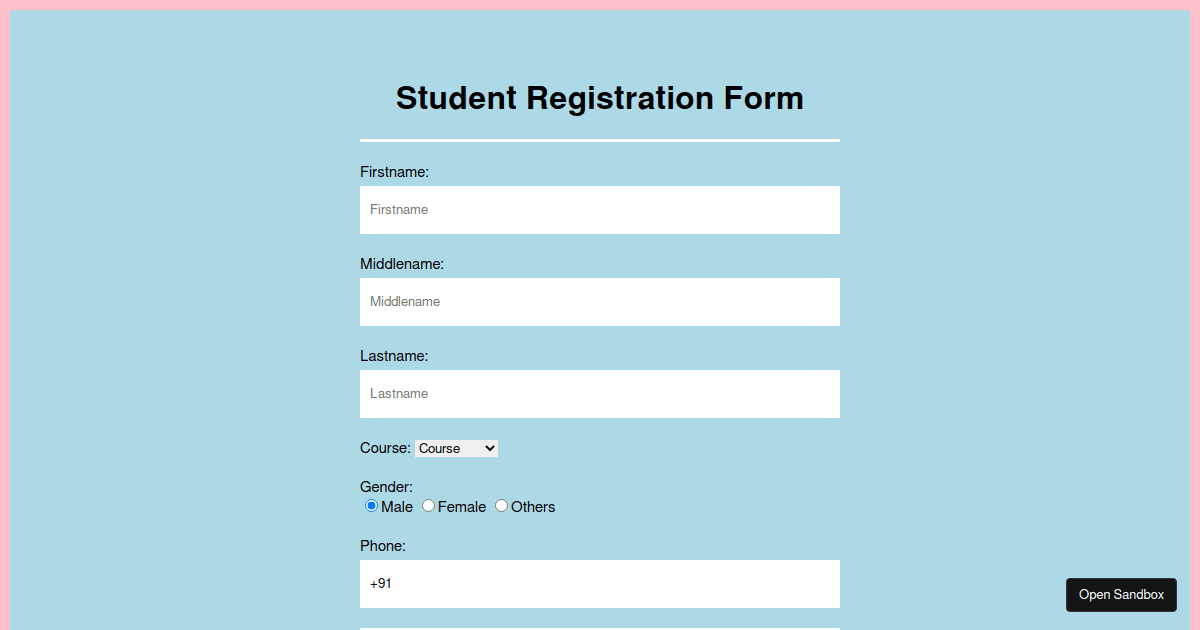Click the Lastname field label
The width and height of the screenshot is (1200, 630).
tap(393, 355)
